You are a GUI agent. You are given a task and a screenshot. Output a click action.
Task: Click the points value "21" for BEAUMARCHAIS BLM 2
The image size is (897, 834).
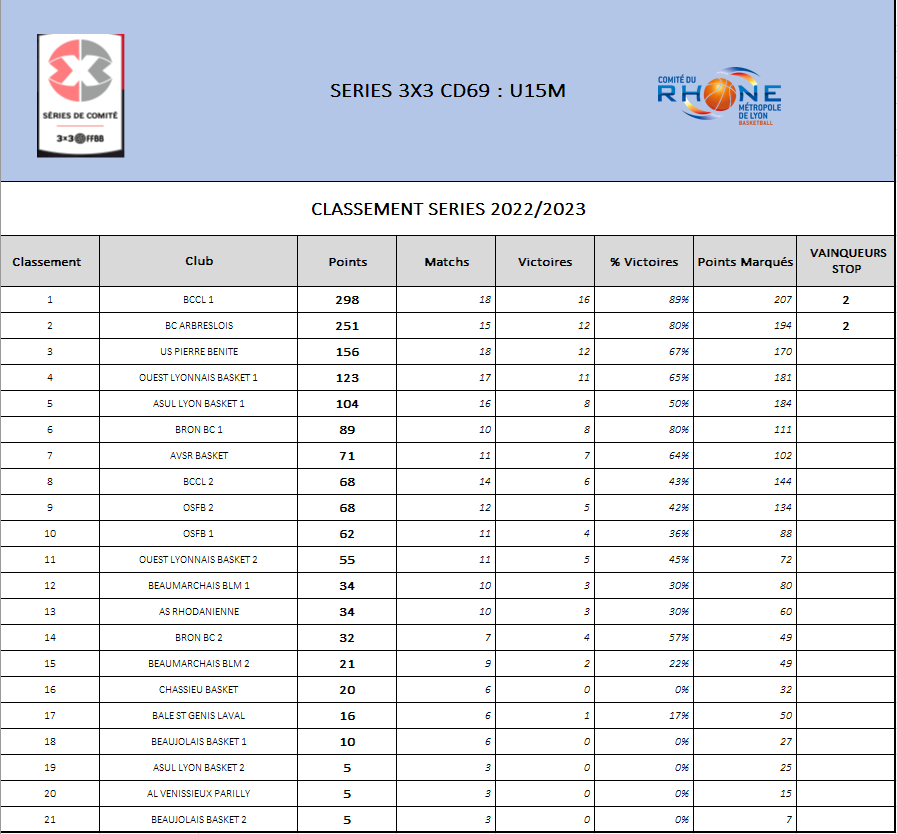pos(347,664)
